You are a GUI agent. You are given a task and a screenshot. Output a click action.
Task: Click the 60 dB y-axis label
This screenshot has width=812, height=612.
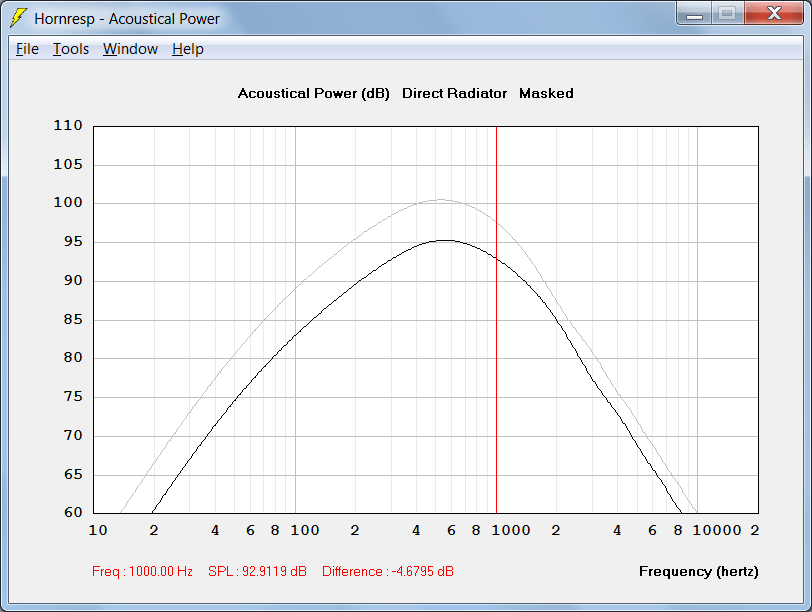pyautogui.click(x=73, y=512)
